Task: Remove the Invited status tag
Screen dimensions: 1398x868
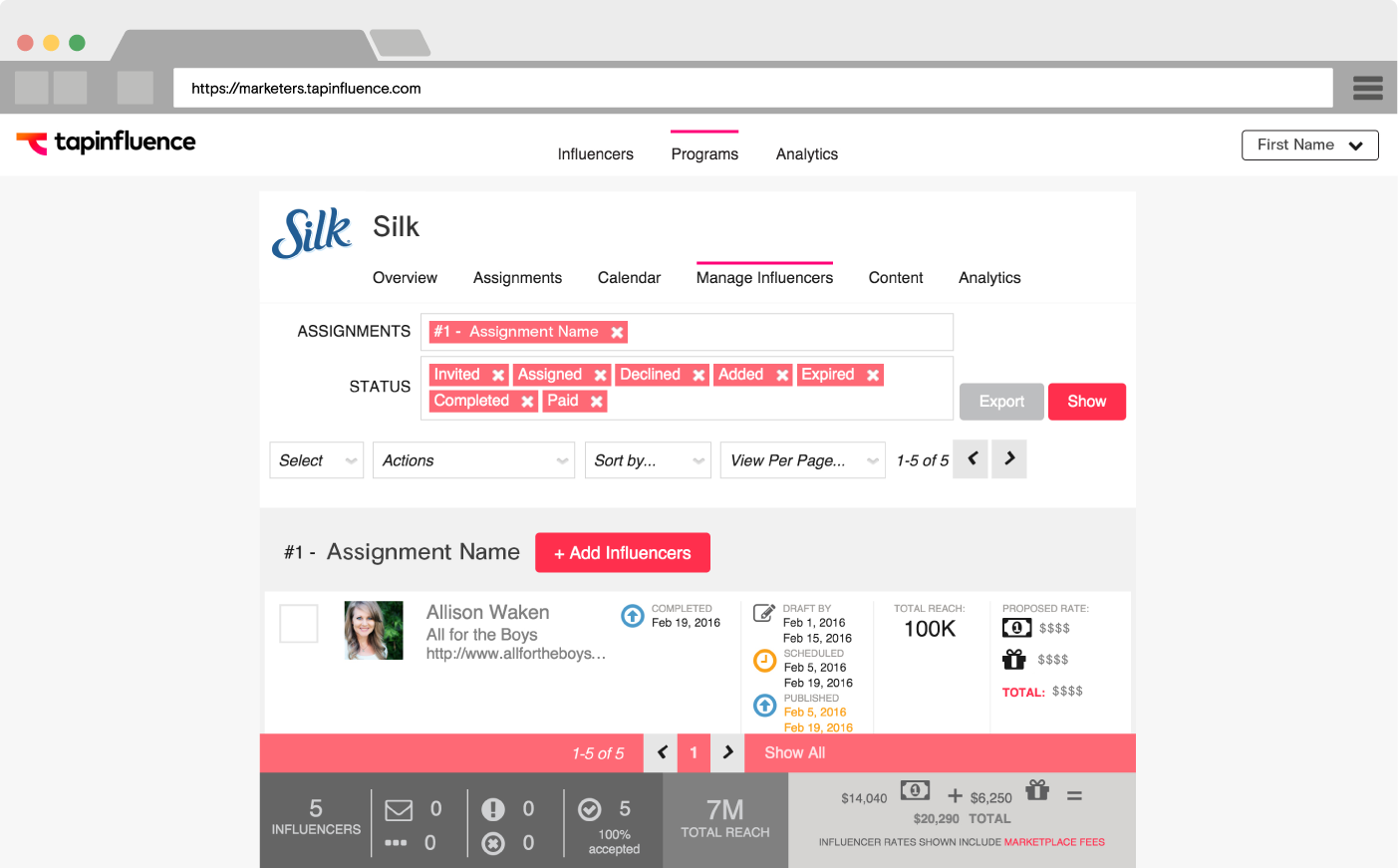Action: [x=498, y=375]
